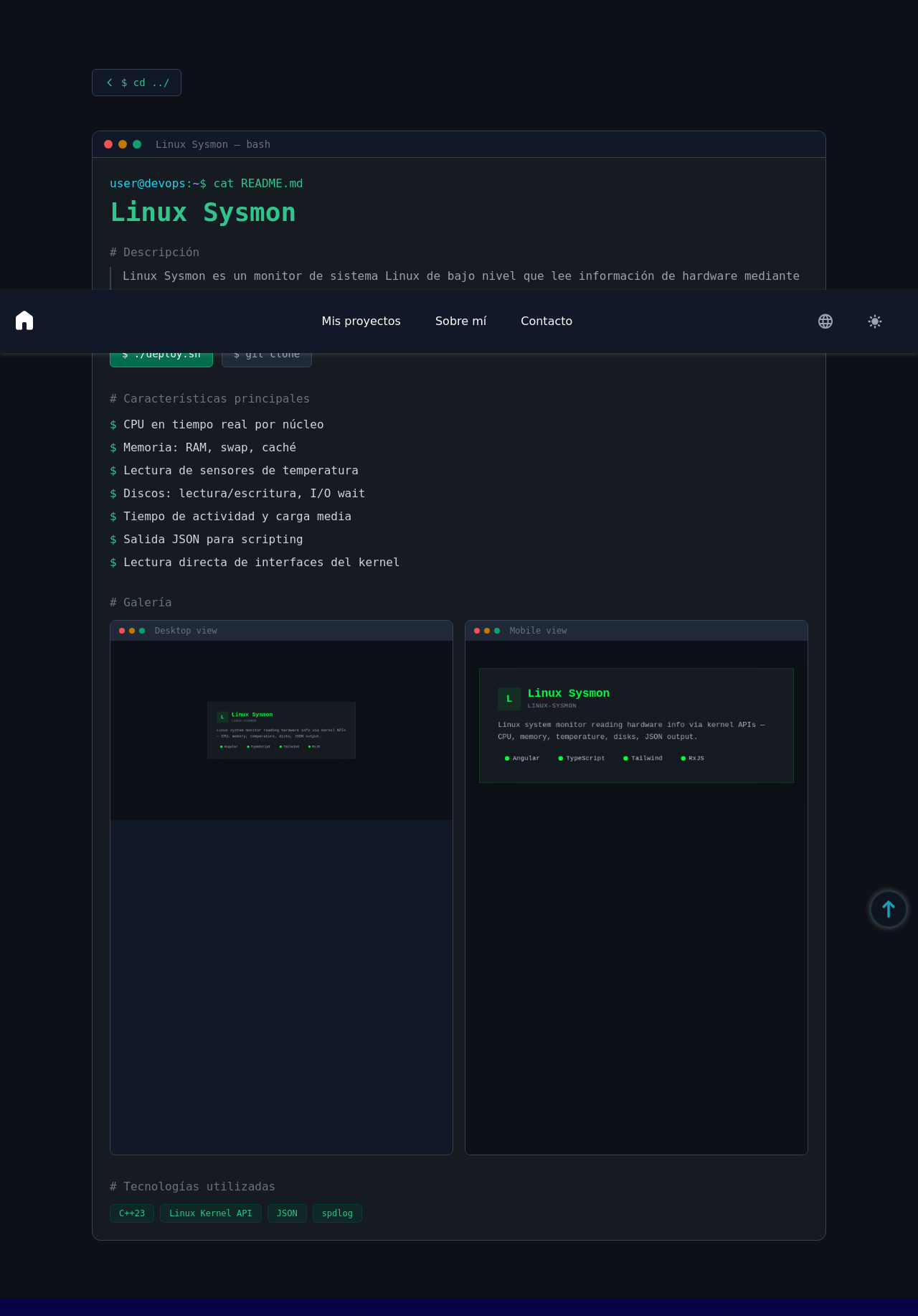
Task: Open the Sobre mí nav item
Action: [460, 321]
